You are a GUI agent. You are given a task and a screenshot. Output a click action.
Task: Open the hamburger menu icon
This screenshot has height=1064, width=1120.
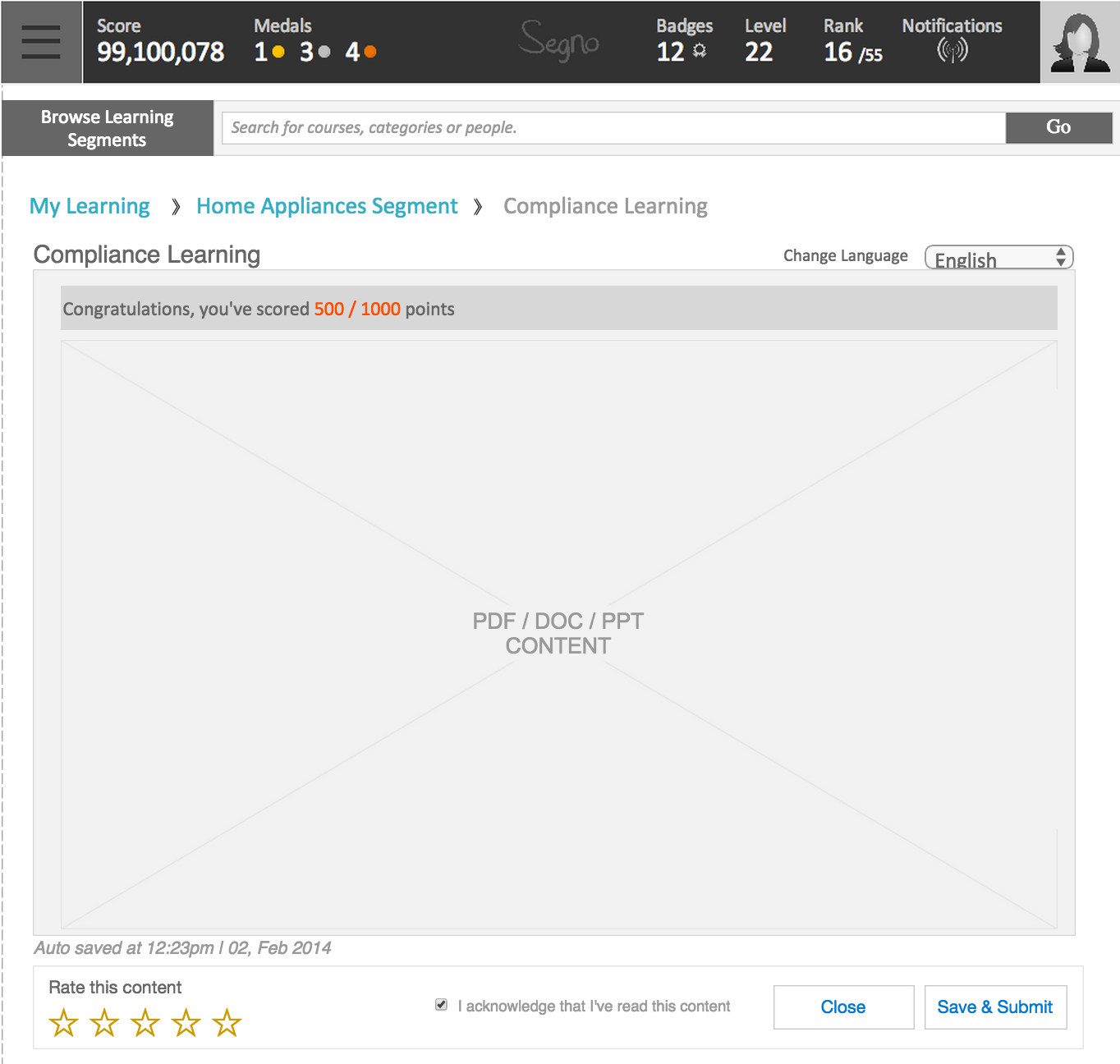(41, 42)
